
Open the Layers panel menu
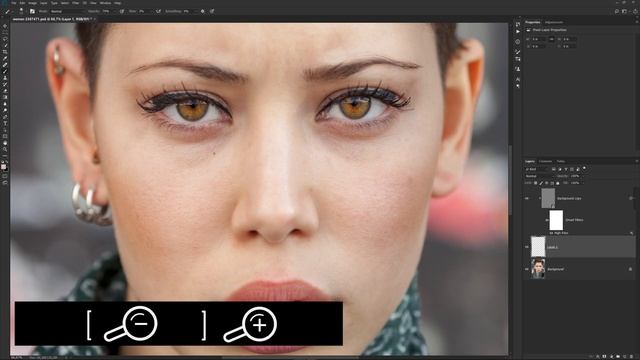(637, 161)
